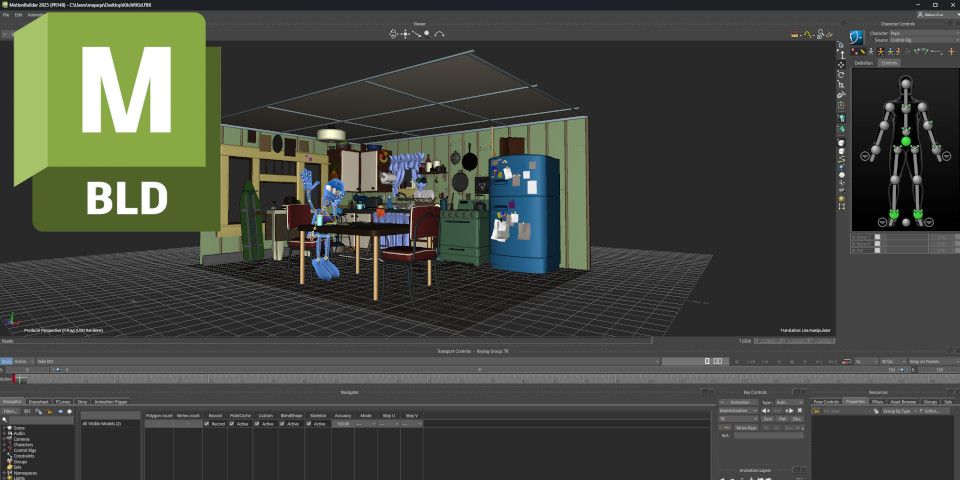960x480 pixels.
Task: Toggle the BlendShape Active checkbox
Action: 282,424
